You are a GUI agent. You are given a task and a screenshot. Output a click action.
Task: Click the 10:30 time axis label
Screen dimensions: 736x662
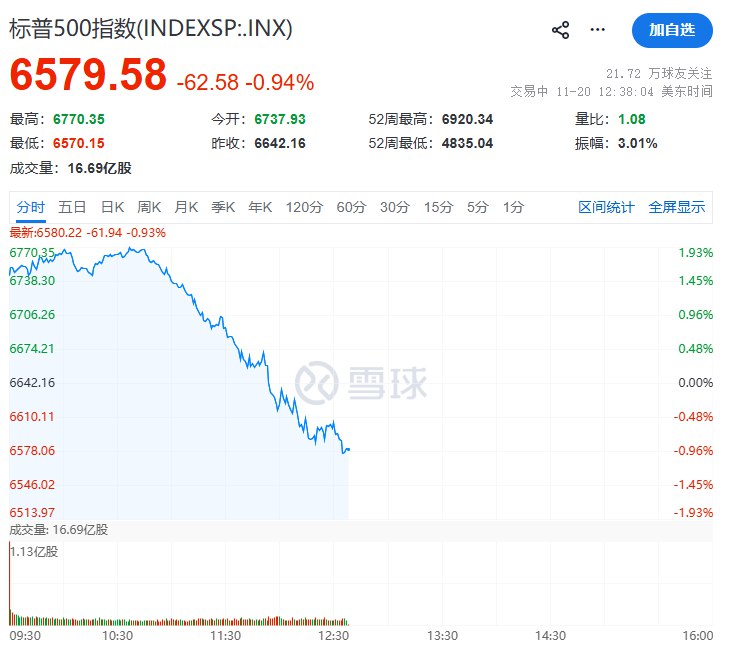(117, 636)
